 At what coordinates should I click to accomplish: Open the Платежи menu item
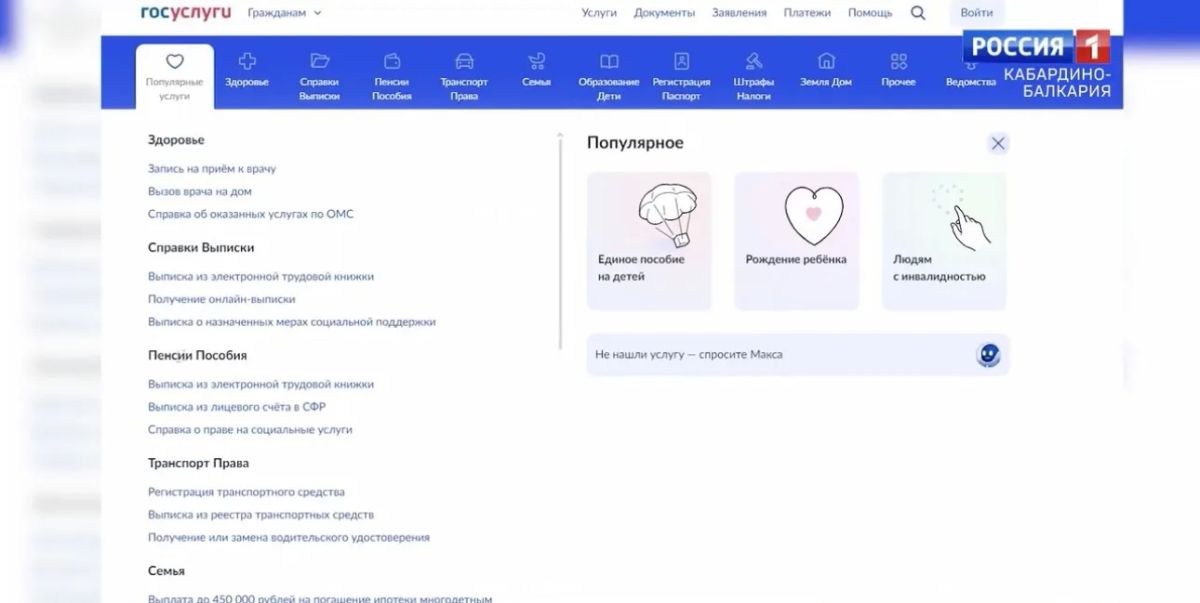pos(807,13)
